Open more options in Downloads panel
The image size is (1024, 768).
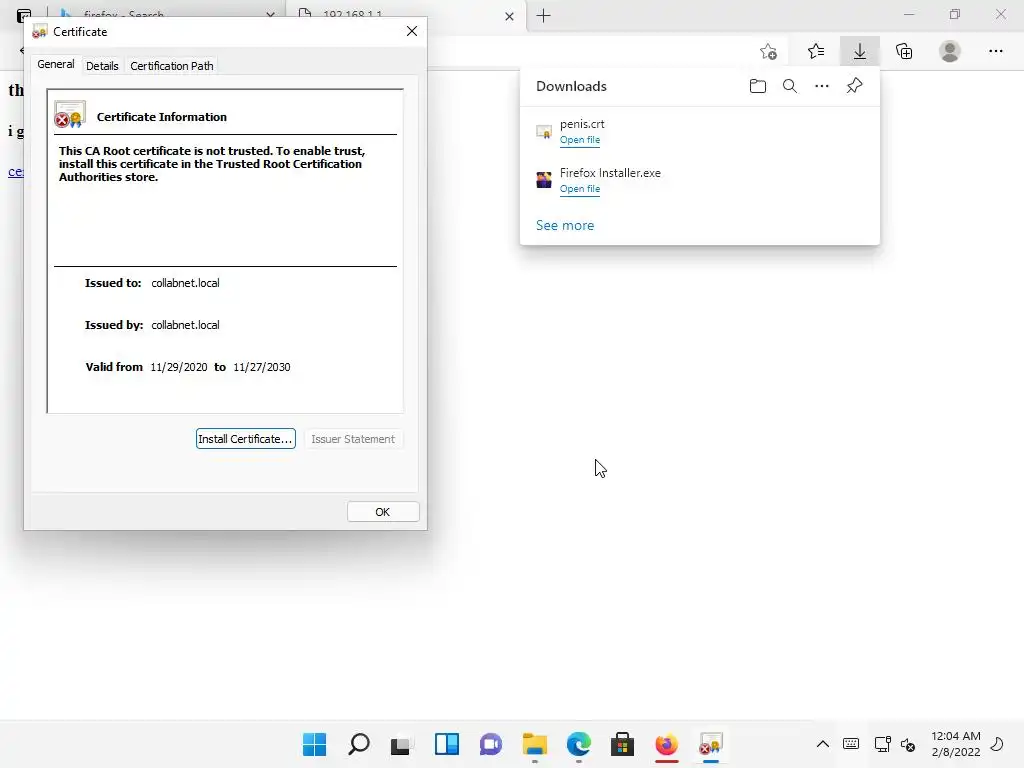(822, 86)
